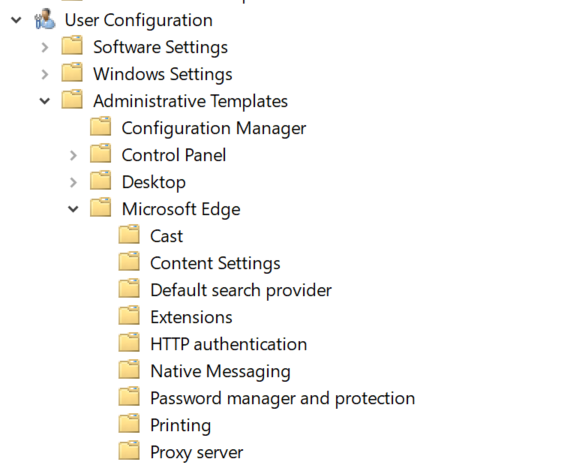Select Content Settings tree item
The height and width of the screenshot is (466, 564).
click(215, 263)
